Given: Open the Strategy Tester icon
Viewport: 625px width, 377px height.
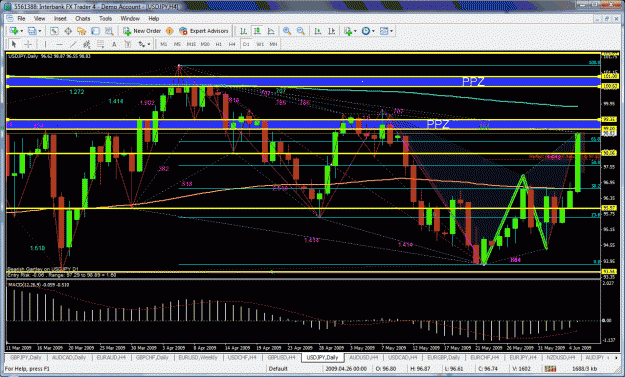Looking at the screenshot, I should coord(109,31).
